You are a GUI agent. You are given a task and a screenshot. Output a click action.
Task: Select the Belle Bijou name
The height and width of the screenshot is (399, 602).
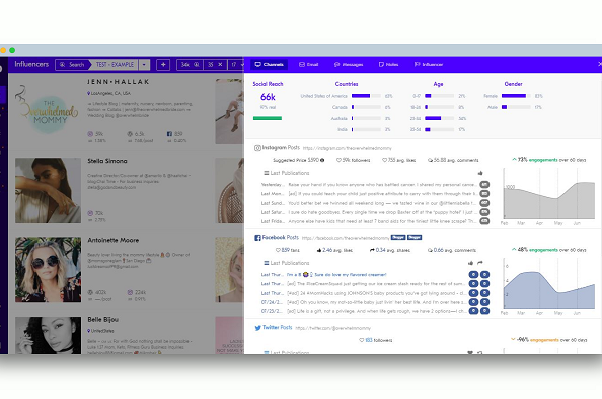click(x=103, y=320)
